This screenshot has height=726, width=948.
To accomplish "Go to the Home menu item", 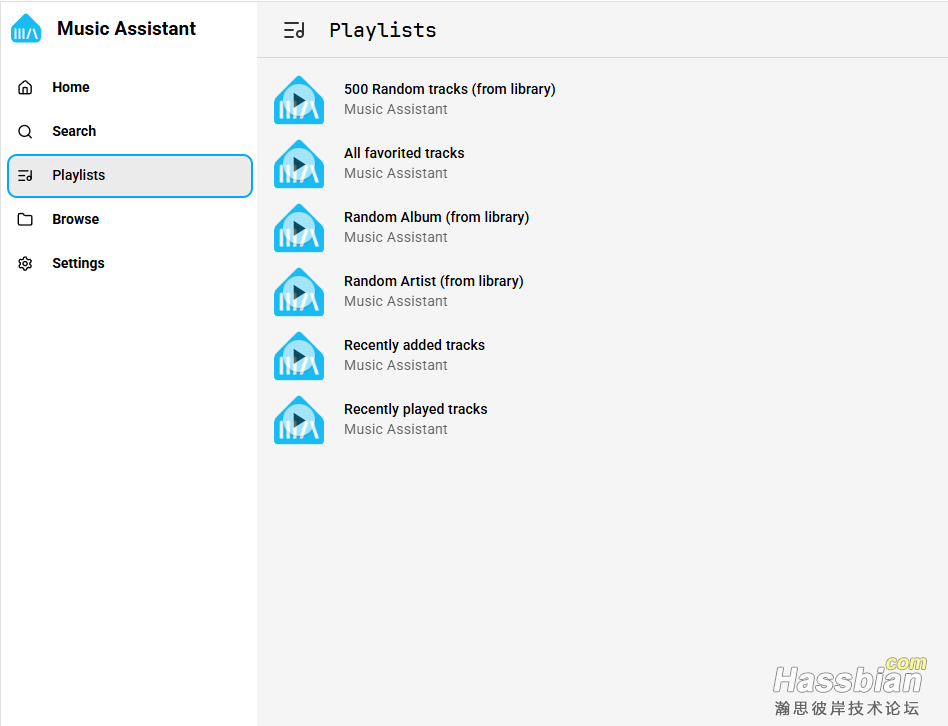I will tap(71, 87).
